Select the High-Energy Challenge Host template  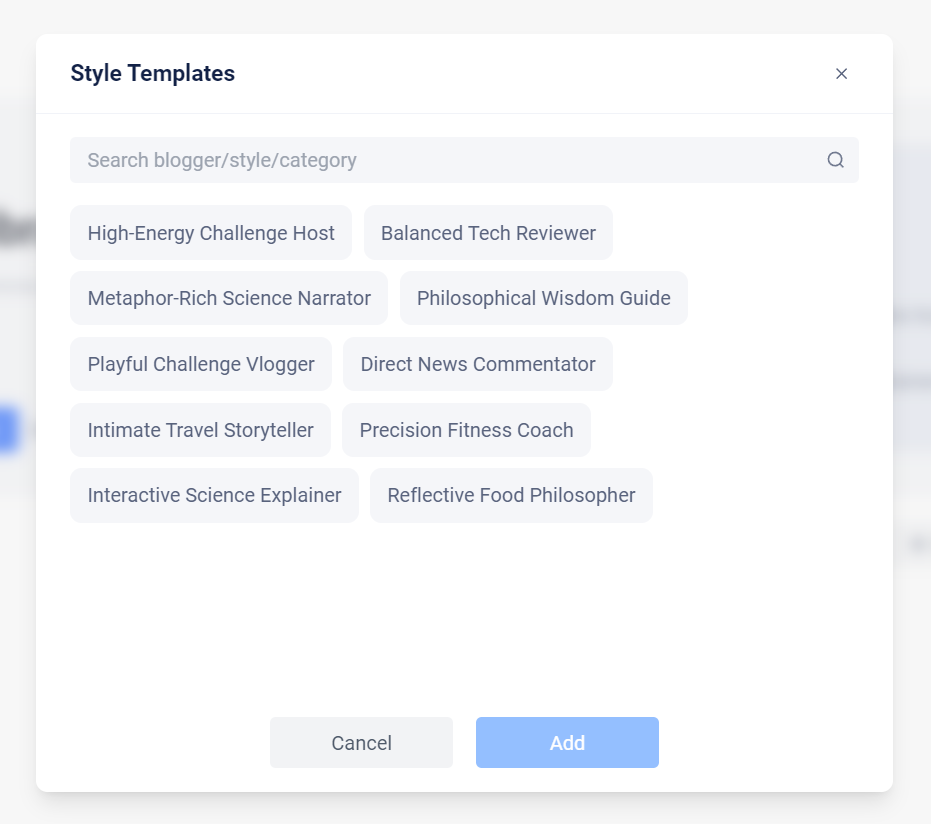(211, 232)
